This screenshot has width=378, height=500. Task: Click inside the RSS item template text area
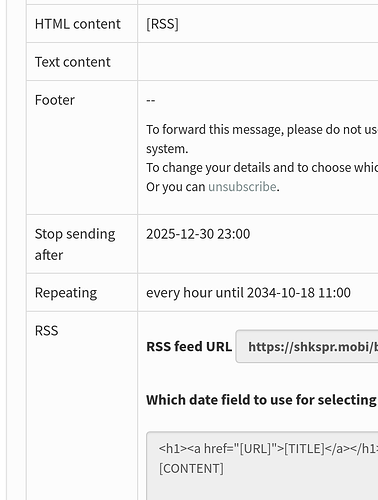[x=262, y=466]
